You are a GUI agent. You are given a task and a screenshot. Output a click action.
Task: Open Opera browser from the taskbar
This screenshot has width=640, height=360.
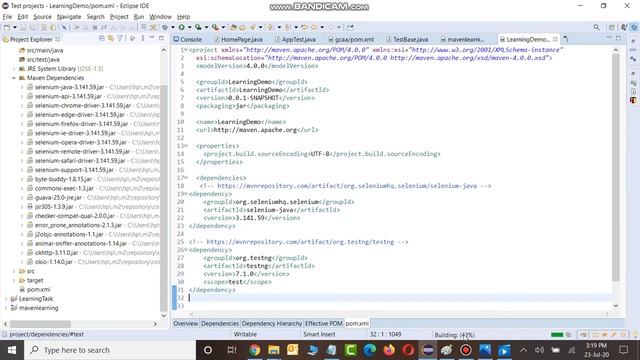click(x=408, y=350)
